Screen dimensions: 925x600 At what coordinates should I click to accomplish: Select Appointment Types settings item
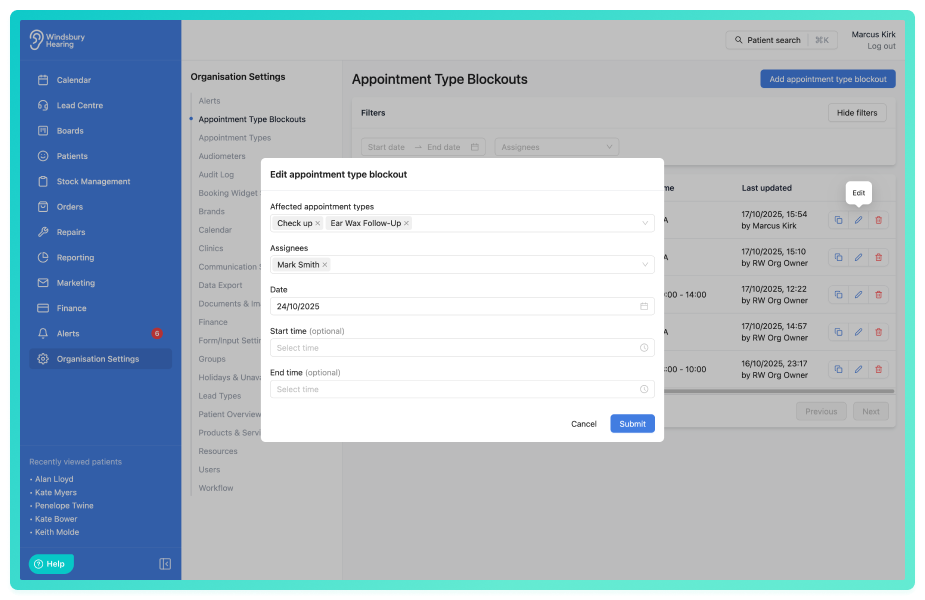tap(235, 138)
